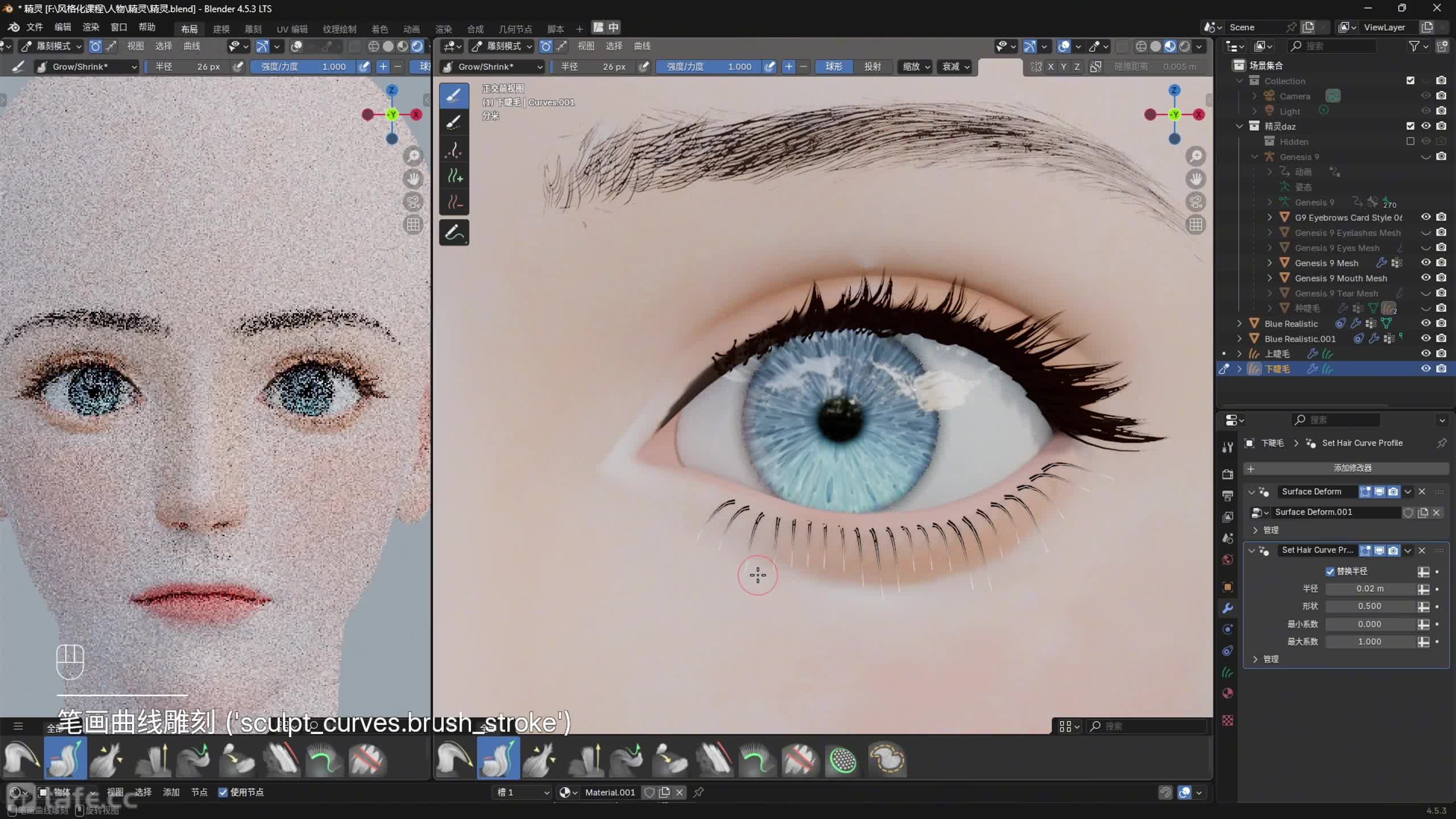Hide the 下睫毛 object in outliner
Screen dimensions: 1456x819
(1425, 369)
